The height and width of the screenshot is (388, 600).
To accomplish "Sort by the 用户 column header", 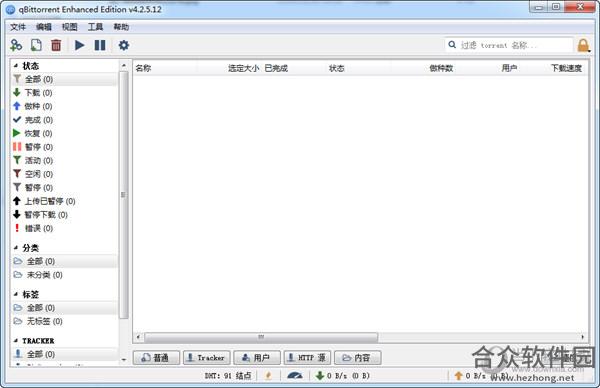I will point(489,68).
